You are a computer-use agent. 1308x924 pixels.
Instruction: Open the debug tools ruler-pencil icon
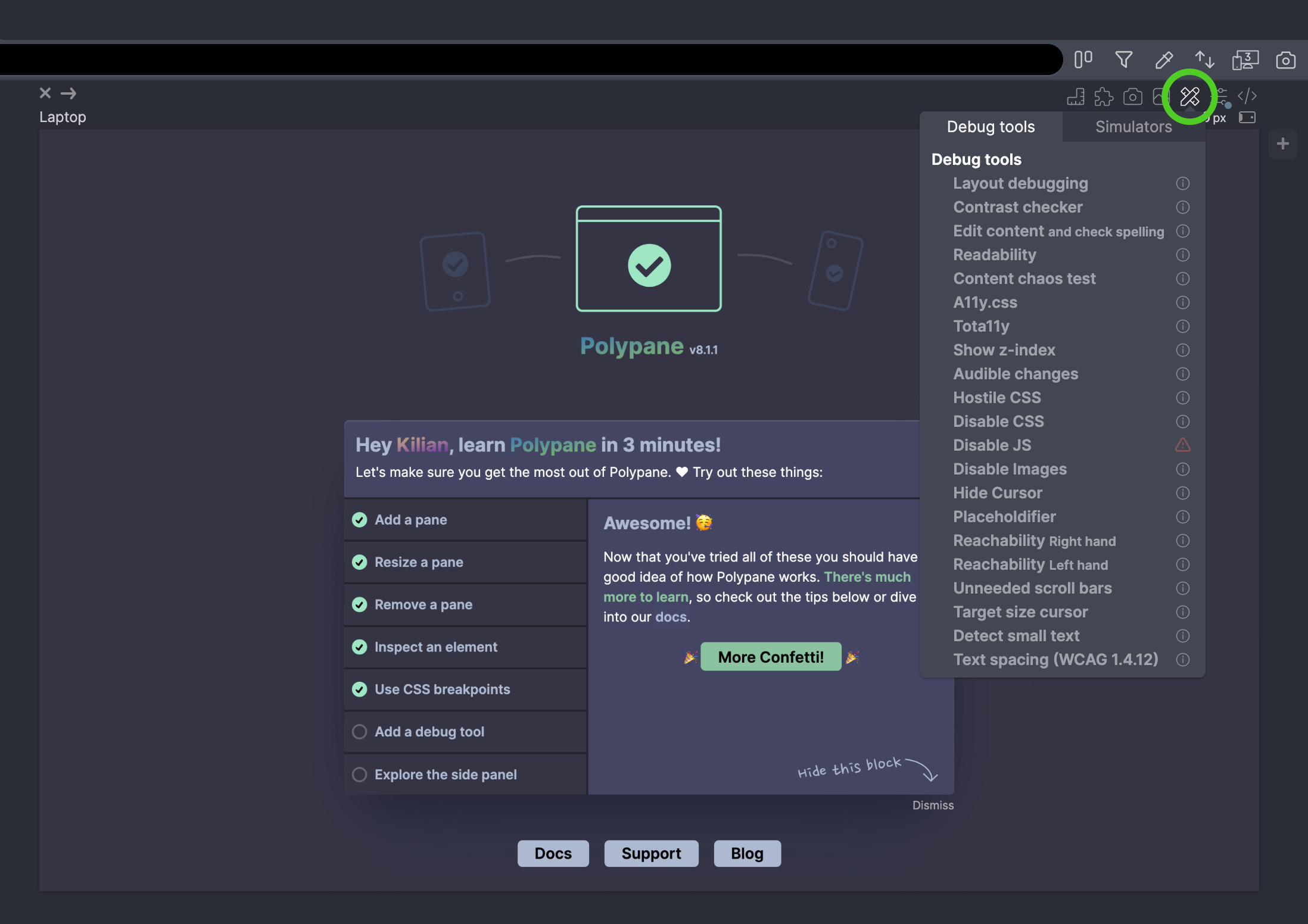(x=1189, y=96)
